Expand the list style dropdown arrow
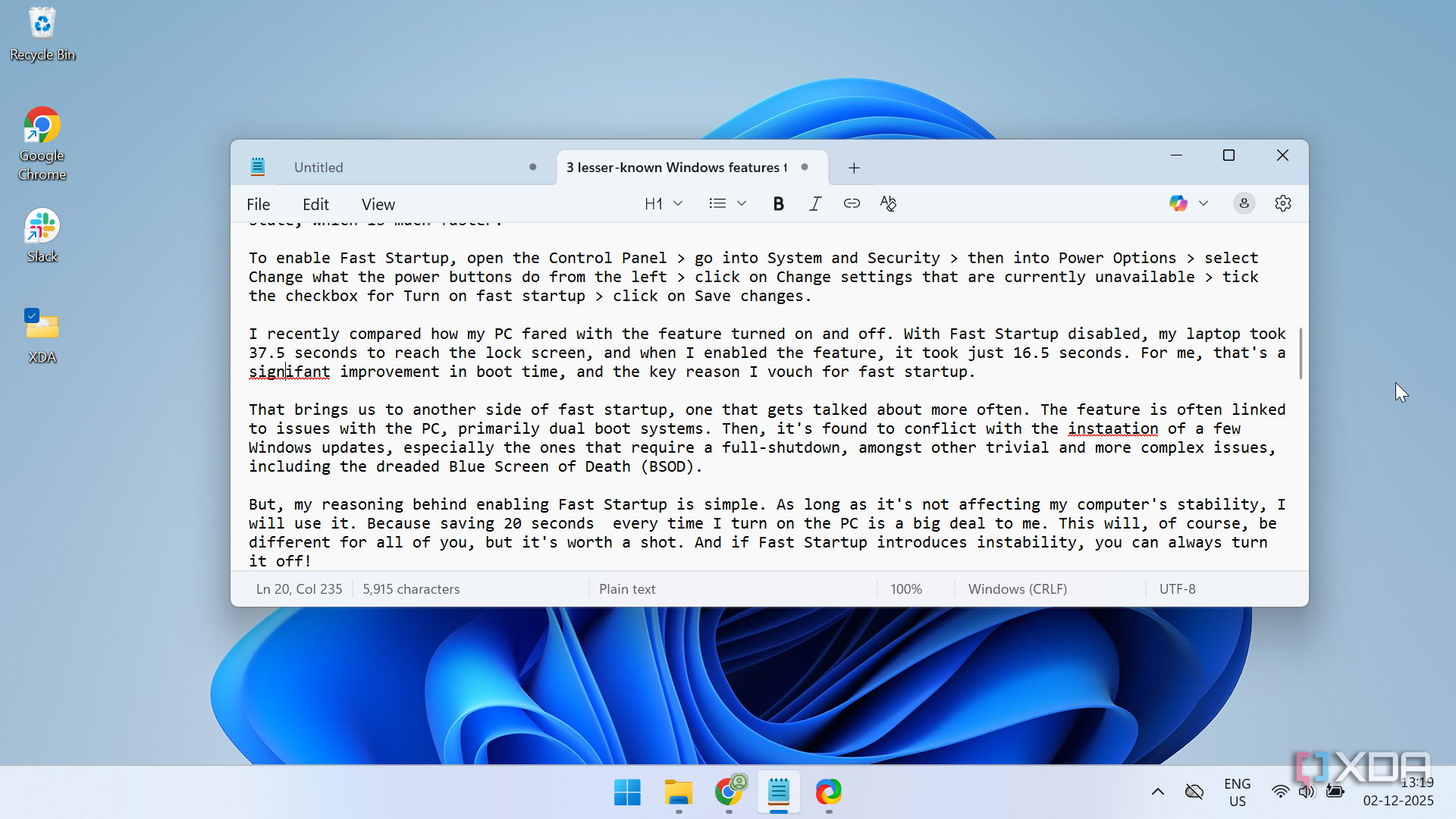This screenshot has height=819, width=1456. click(742, 203)
